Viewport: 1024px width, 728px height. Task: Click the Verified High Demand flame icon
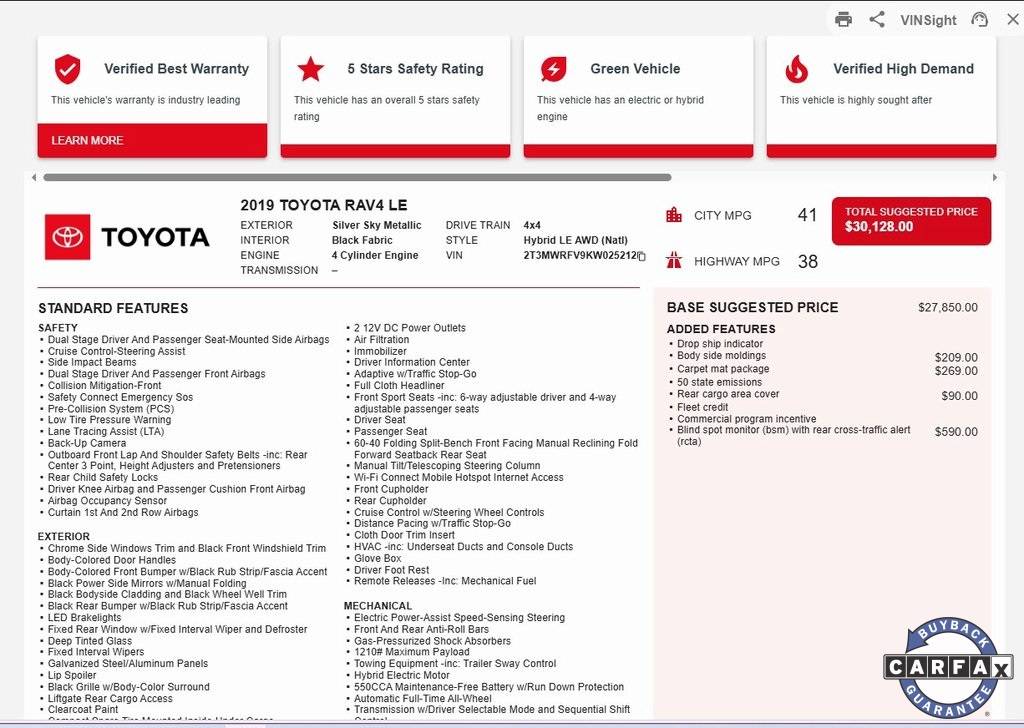[797, 69]
